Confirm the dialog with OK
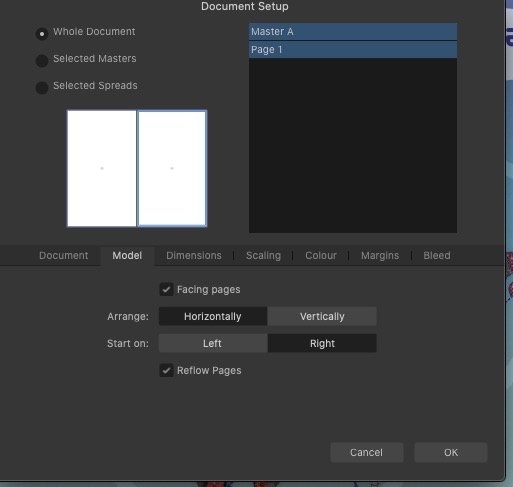The image size is (513, 487). coord(451,452)
